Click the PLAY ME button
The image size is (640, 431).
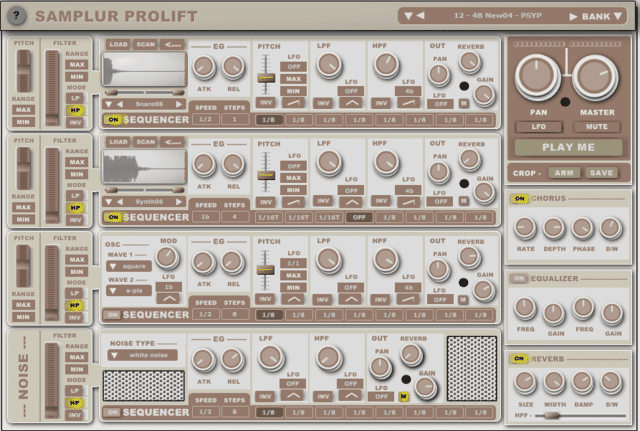(568, 147)
